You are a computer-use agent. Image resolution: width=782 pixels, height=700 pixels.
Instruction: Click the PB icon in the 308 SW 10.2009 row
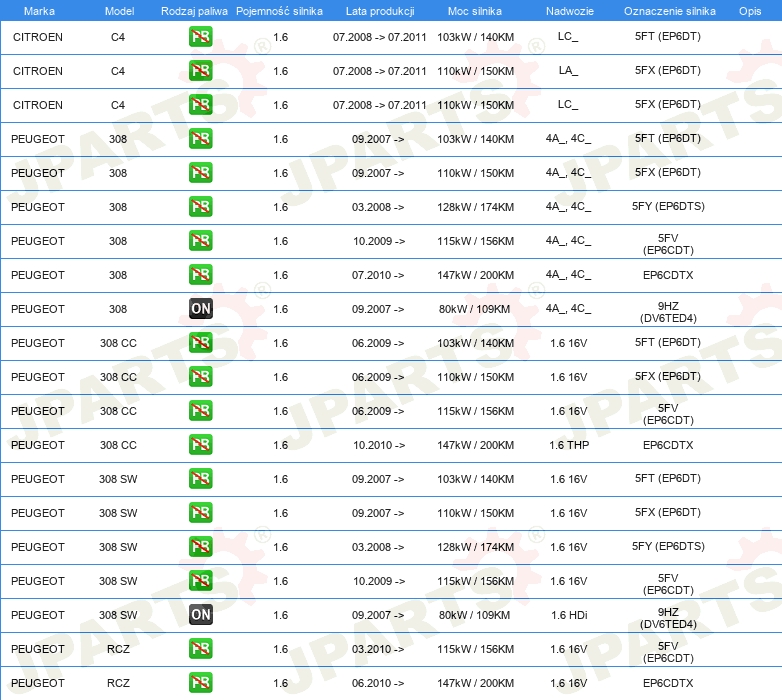(200, 581)
